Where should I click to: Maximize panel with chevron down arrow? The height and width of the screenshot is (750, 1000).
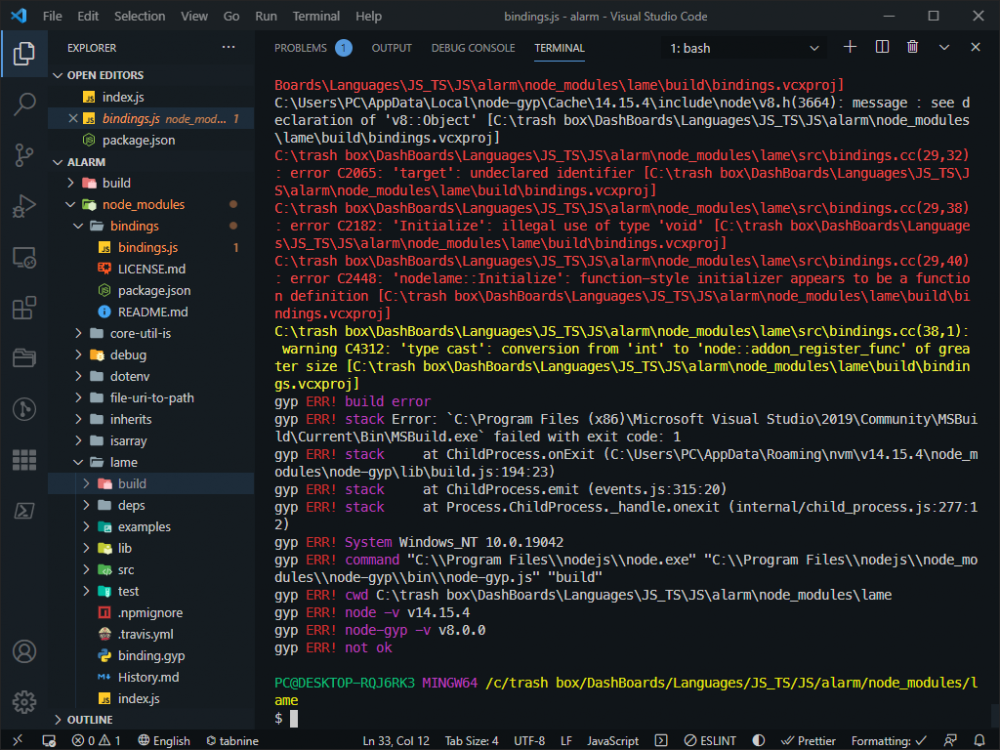pos(944,47)
